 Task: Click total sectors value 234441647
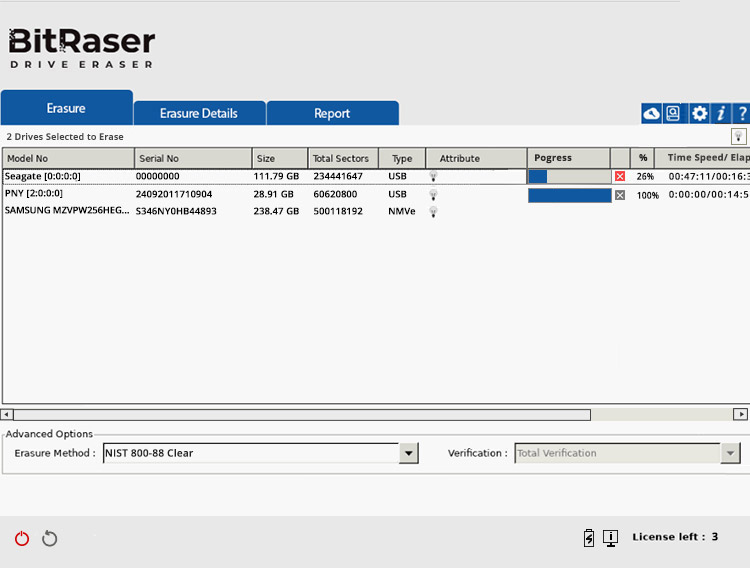point(338,177)
